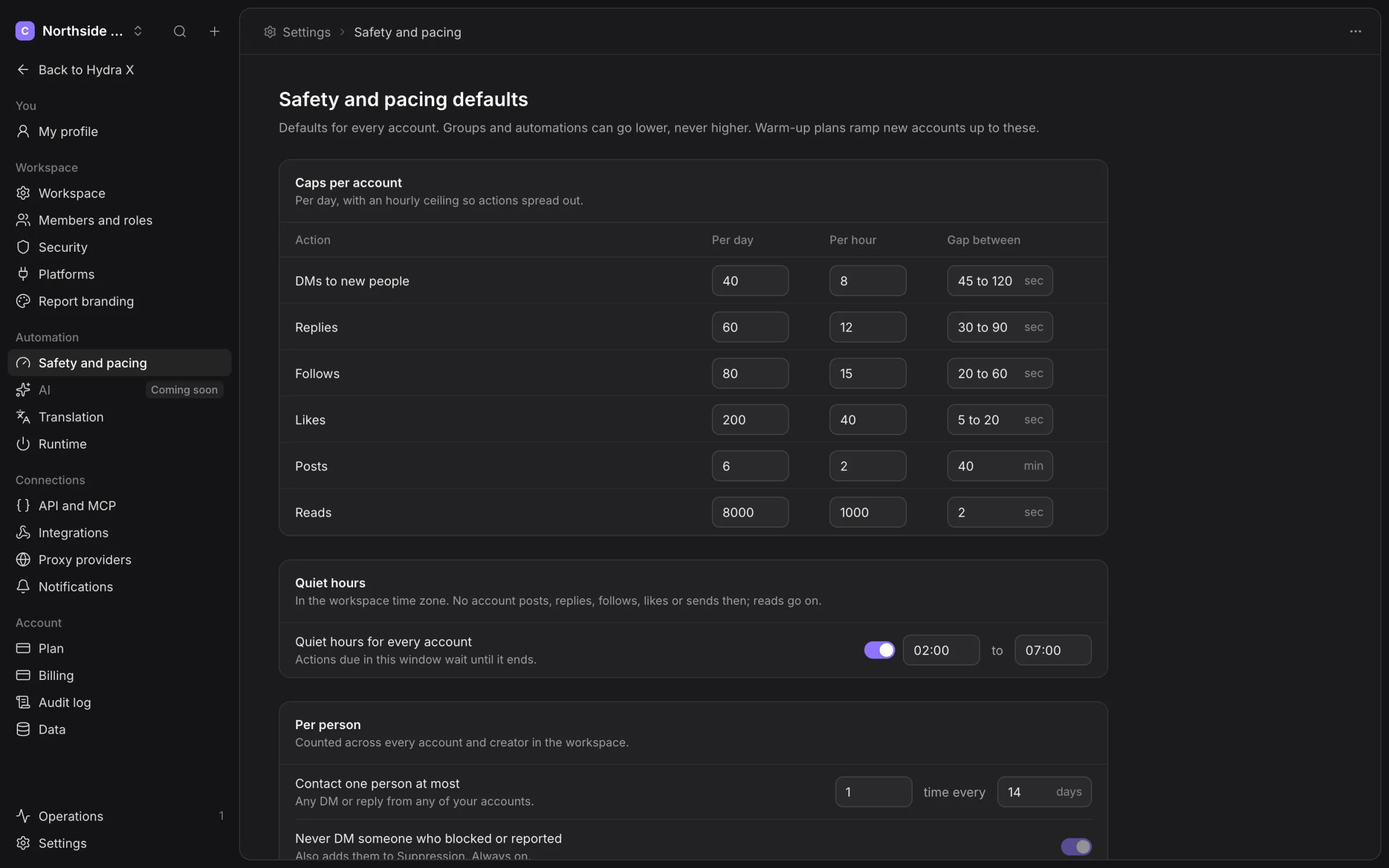Edit contact frequency days field 14
1389x868 pixels.
[1044, 792]
